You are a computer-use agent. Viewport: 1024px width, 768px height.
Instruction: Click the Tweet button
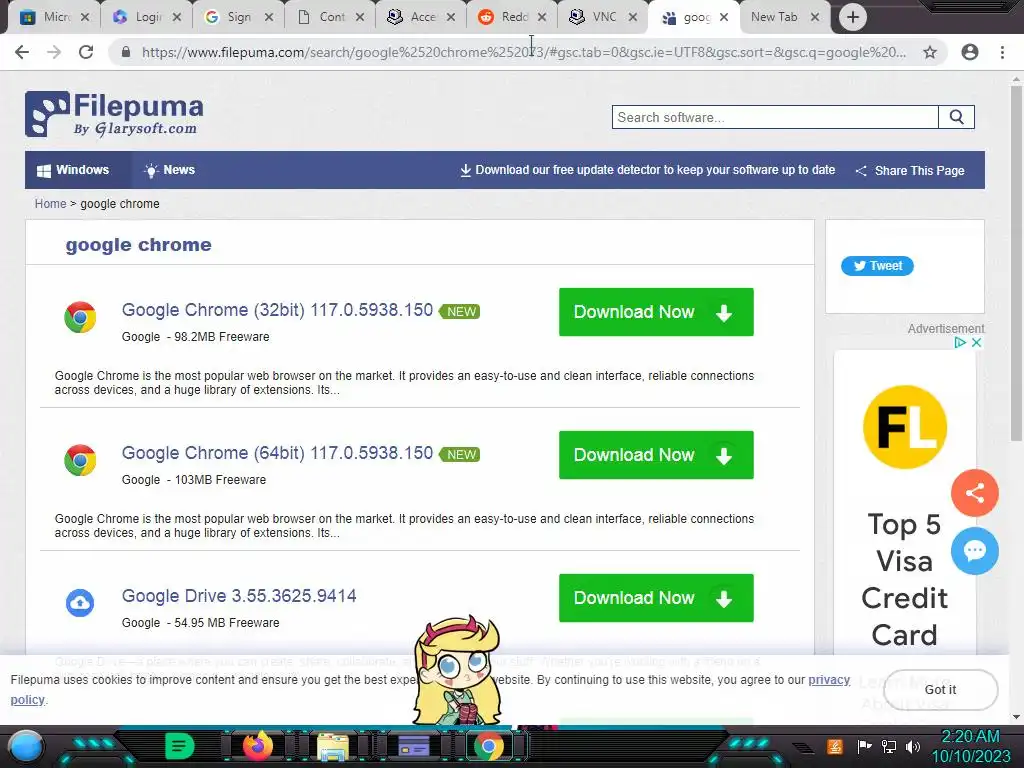click(877, 266)
